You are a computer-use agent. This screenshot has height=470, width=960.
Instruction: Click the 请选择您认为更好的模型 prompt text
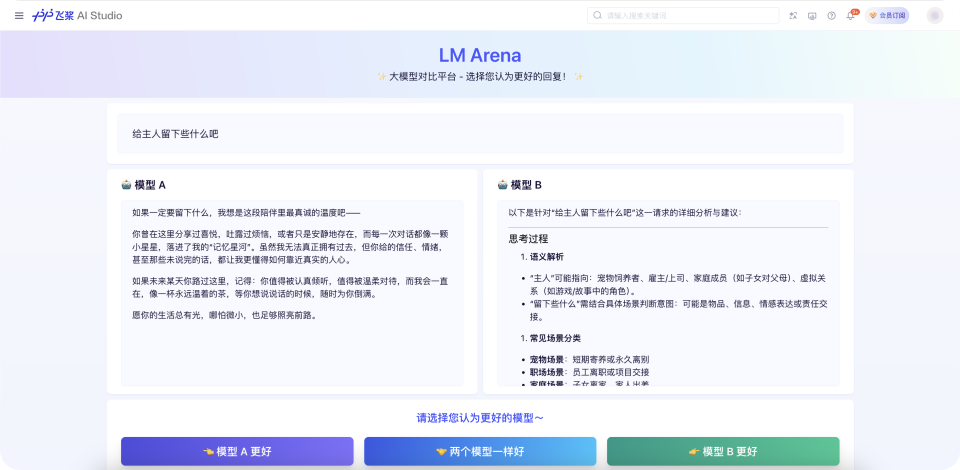click(480, 418)
